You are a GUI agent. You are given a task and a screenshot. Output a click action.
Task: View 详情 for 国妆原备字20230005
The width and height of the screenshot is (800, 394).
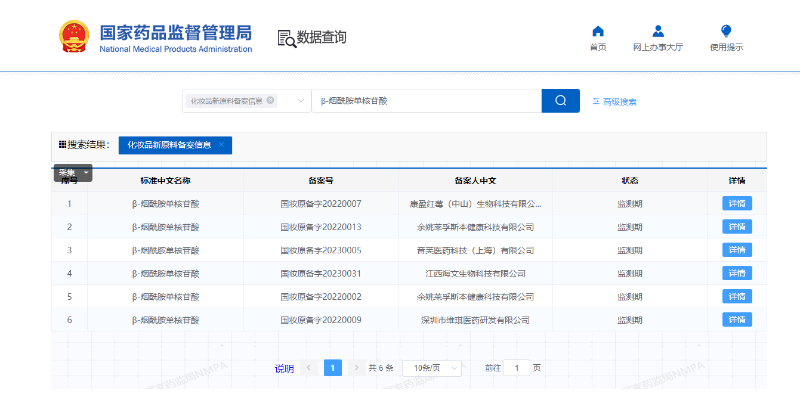point(737,250)
